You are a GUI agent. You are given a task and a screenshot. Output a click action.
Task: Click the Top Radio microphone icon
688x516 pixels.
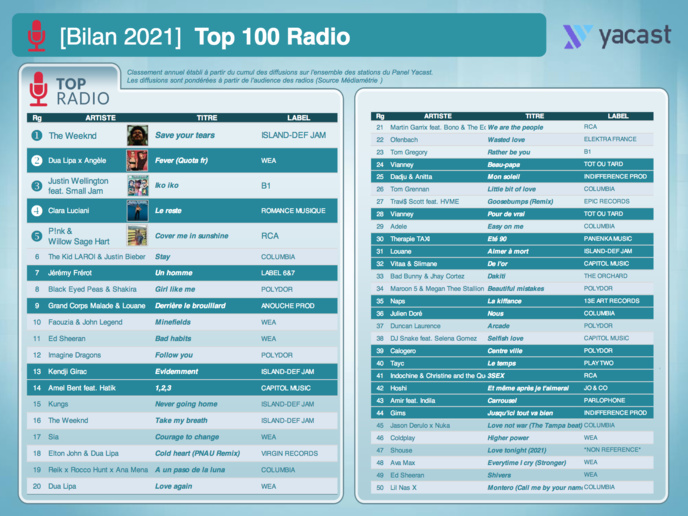coord(39,89)
